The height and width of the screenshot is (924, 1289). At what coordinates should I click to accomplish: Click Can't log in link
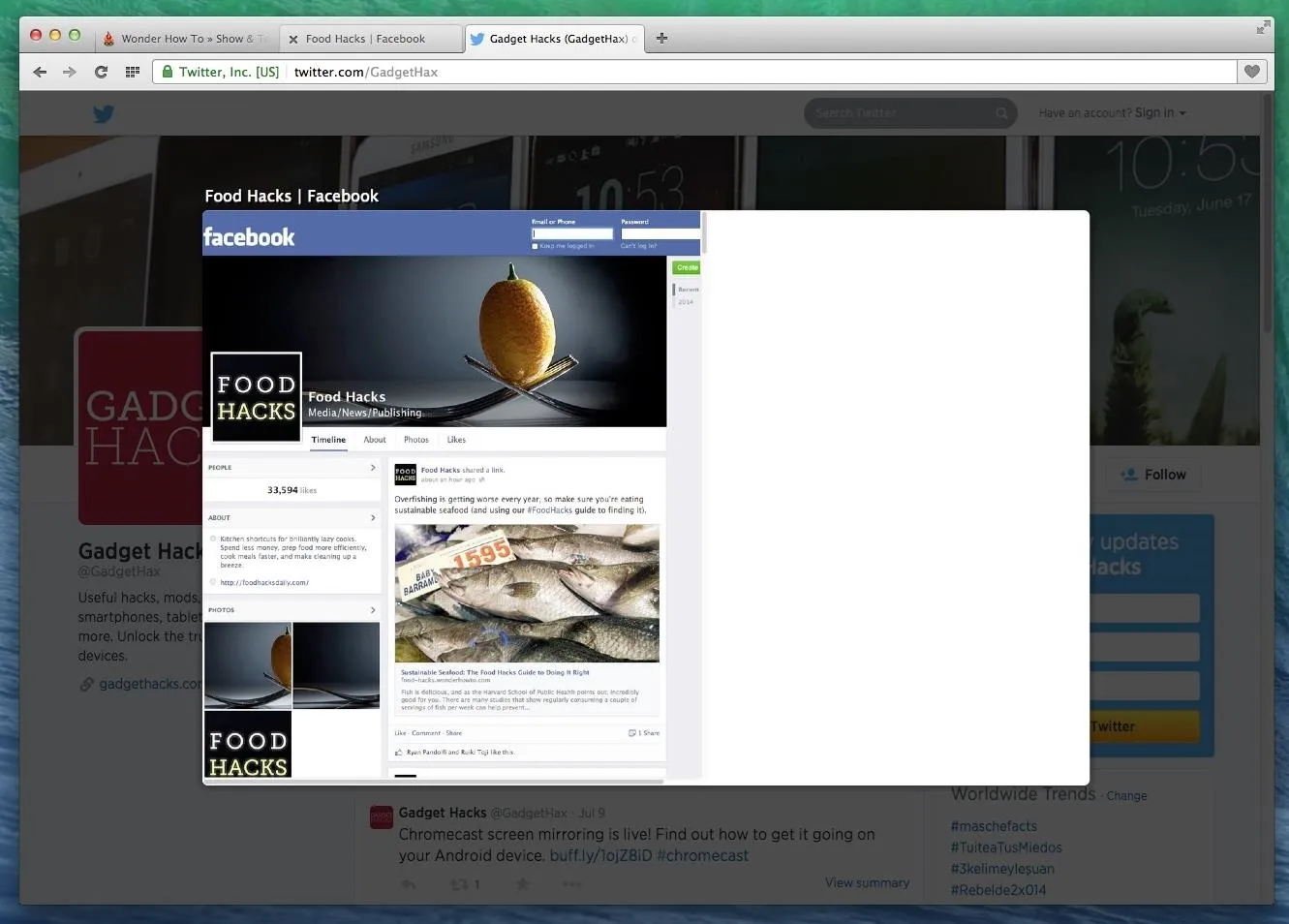[639, 246]
